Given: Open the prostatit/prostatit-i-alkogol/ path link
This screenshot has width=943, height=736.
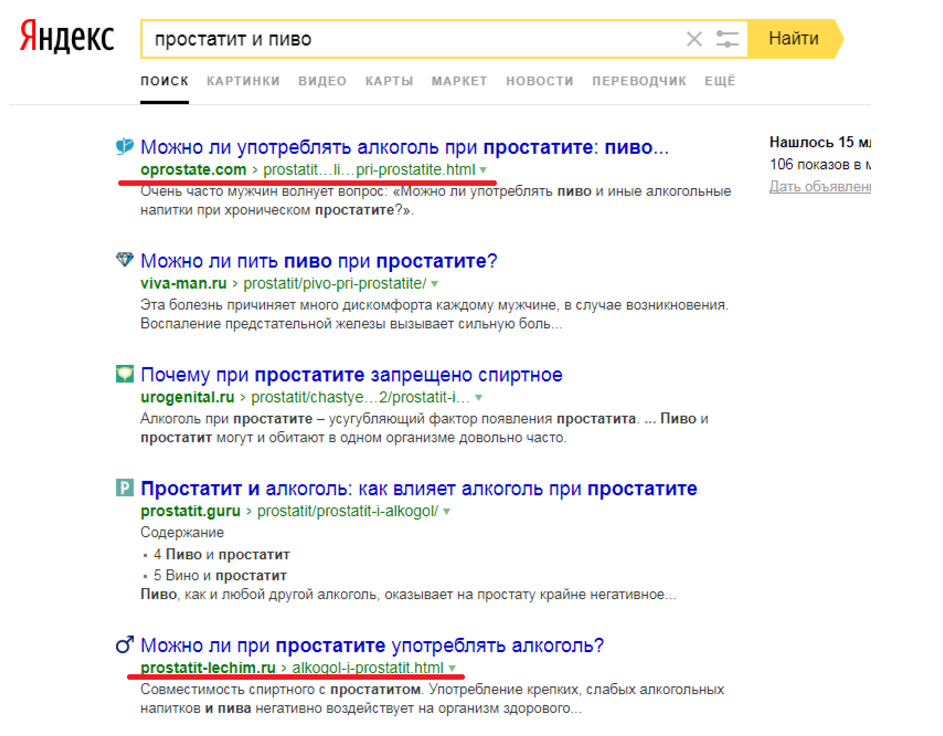Looking at the screenshot, I should coord(348,511).
